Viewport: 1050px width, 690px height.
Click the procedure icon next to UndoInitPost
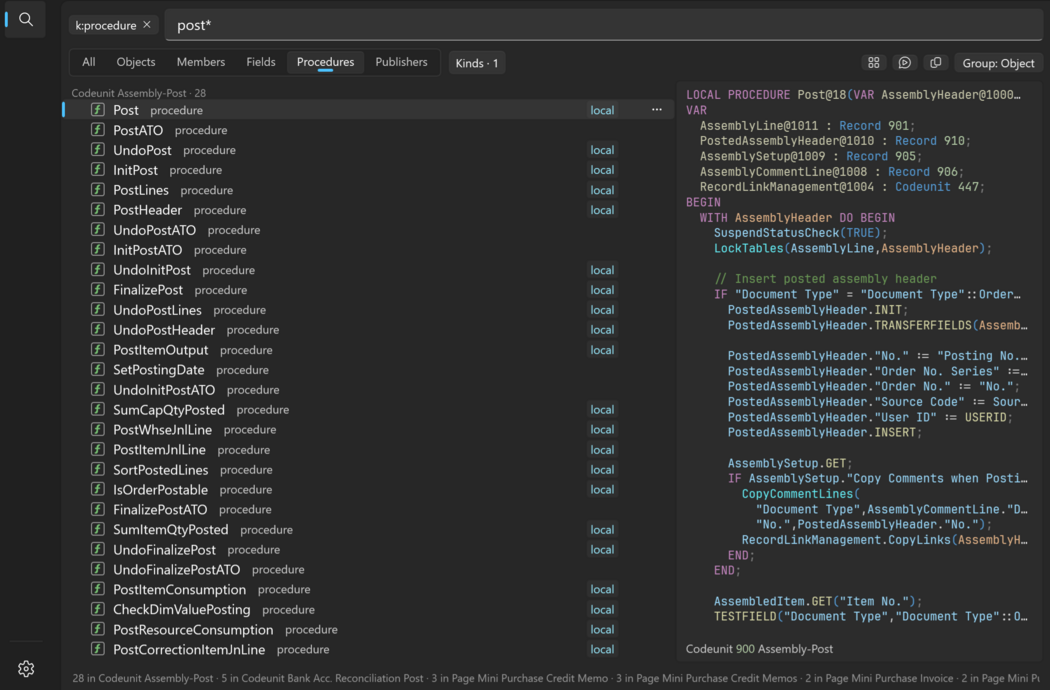98,270
